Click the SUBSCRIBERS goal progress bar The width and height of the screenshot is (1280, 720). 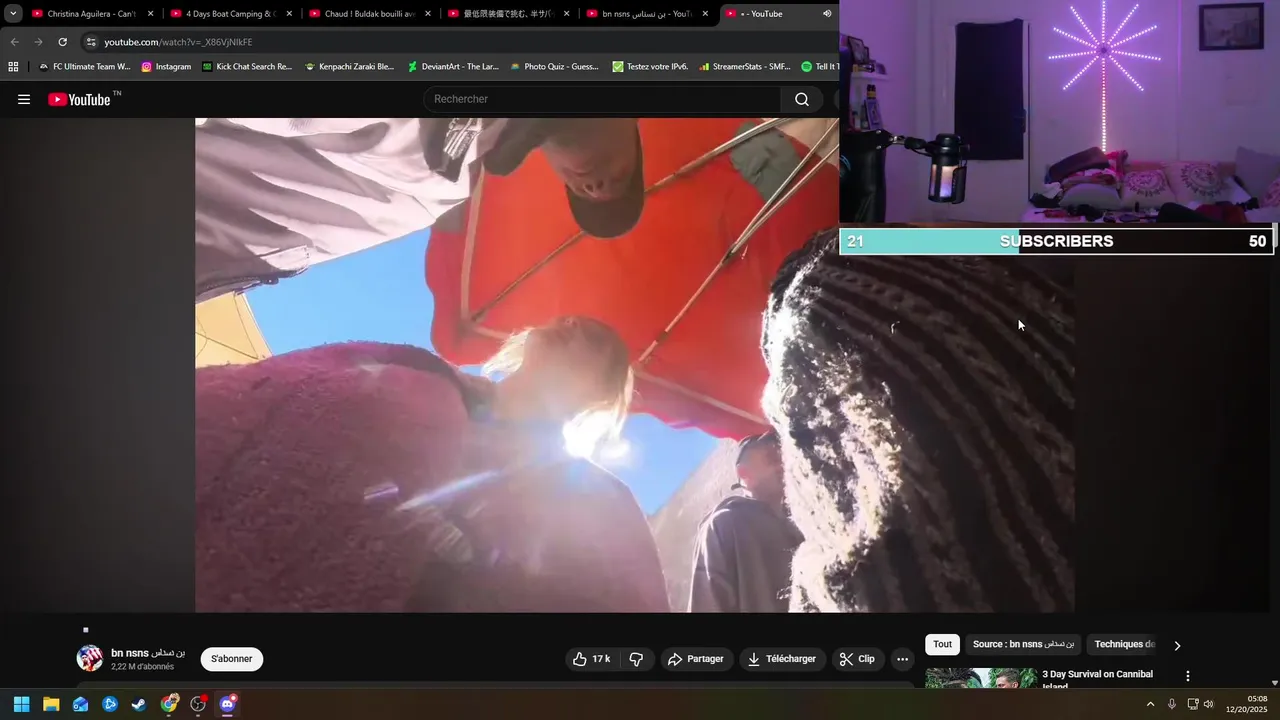[x=1056, y=241]
